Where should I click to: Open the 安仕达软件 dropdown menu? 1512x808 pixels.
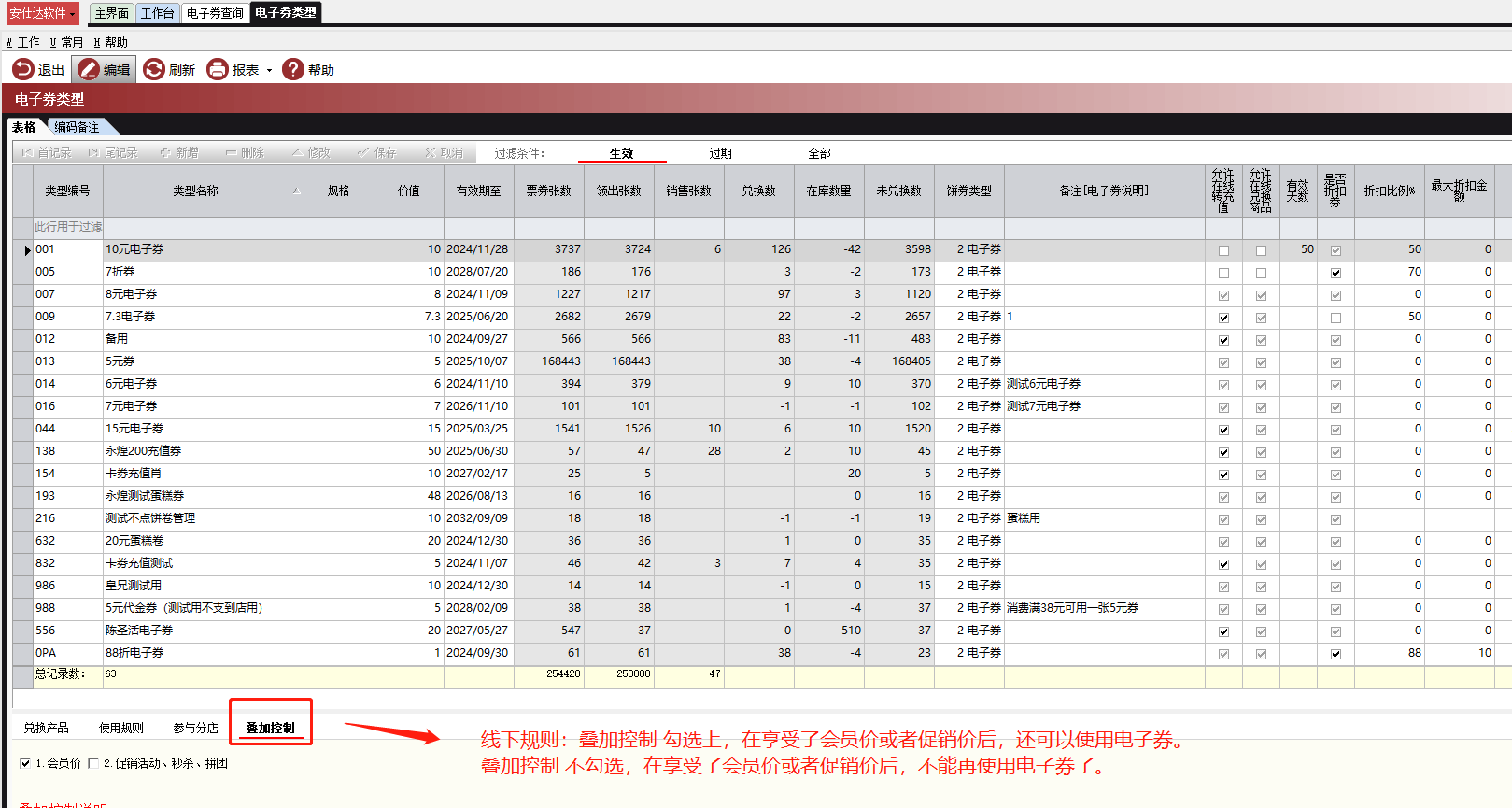[x=43, y=13]
